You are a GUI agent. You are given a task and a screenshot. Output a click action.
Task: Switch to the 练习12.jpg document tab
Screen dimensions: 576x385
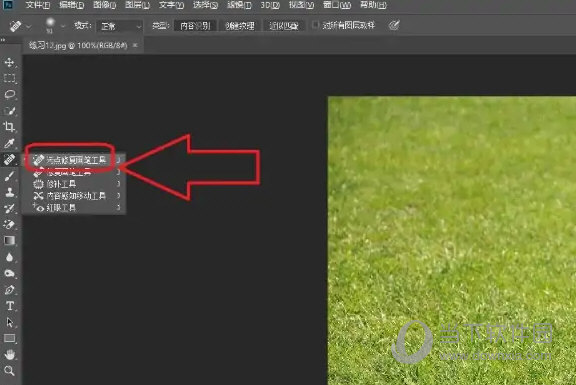pyautogui.click(x=78, y=46)
